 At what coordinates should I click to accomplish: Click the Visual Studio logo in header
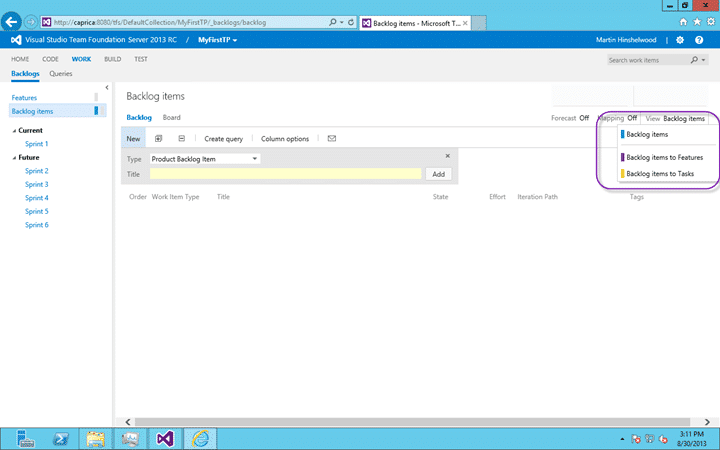coord(16,40)
